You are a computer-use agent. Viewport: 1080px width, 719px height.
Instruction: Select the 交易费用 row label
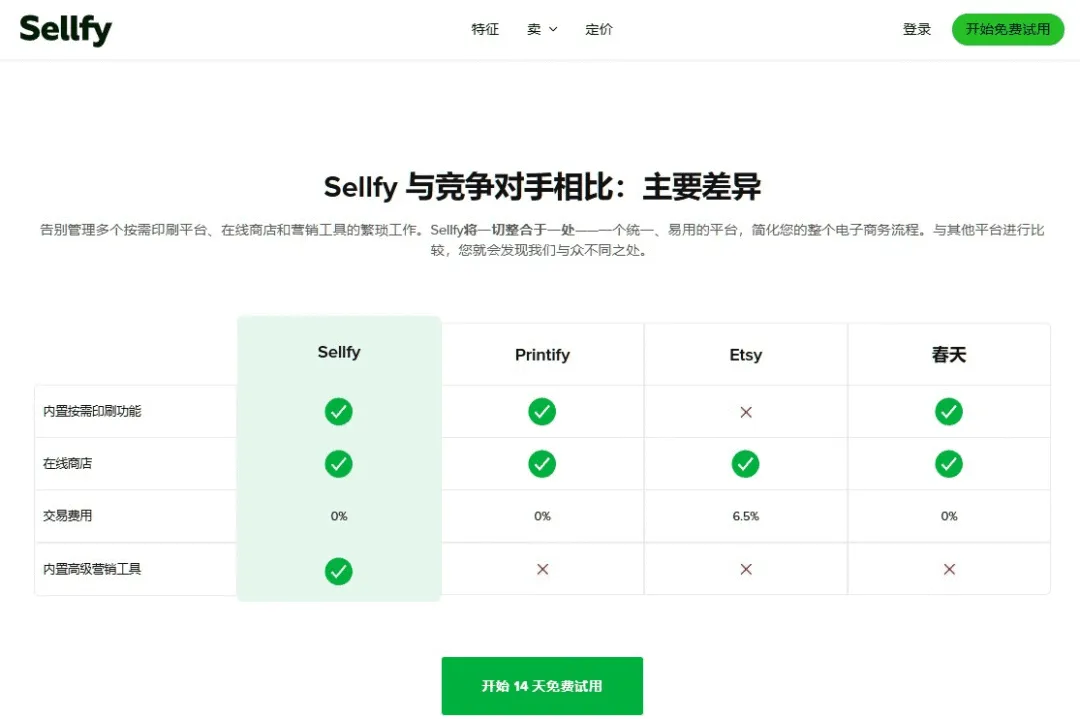click(x=68, y=516)
